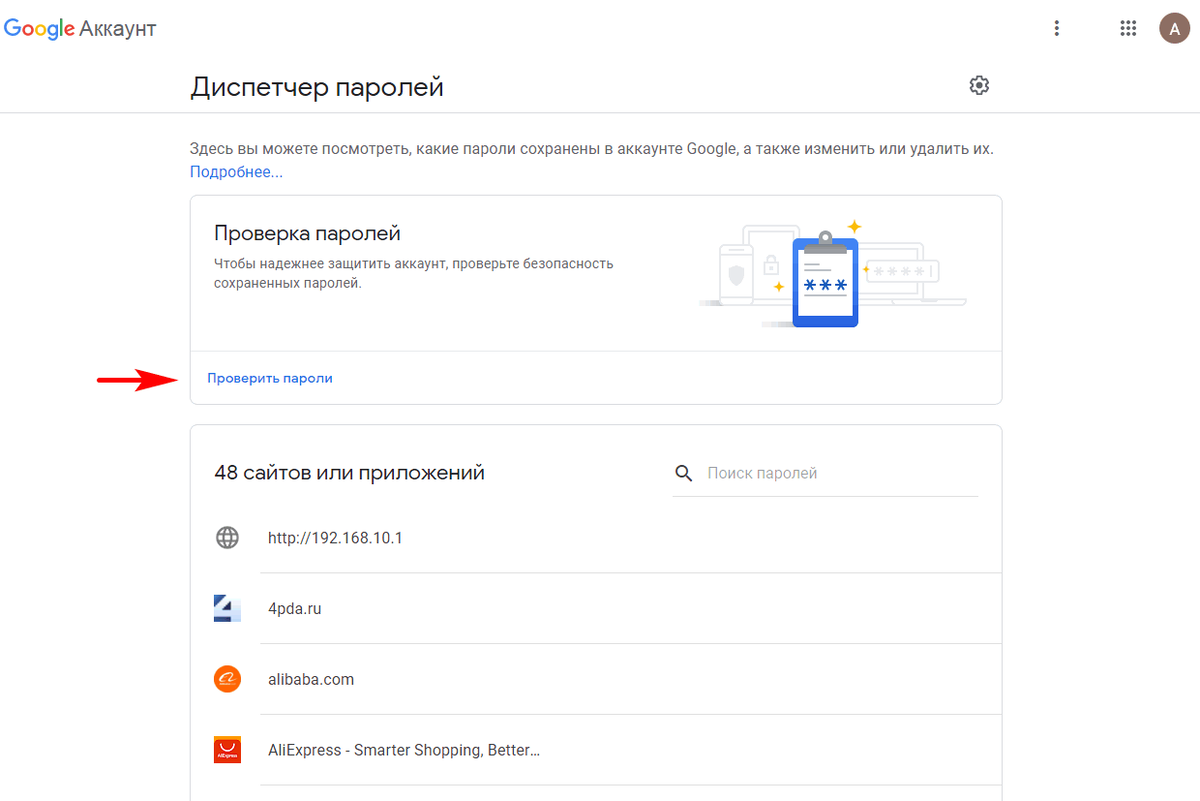This screenshot has width=1200, height=801.
Task: Click the globe icon for 192.168.10.1
Action: click(228, 538)
